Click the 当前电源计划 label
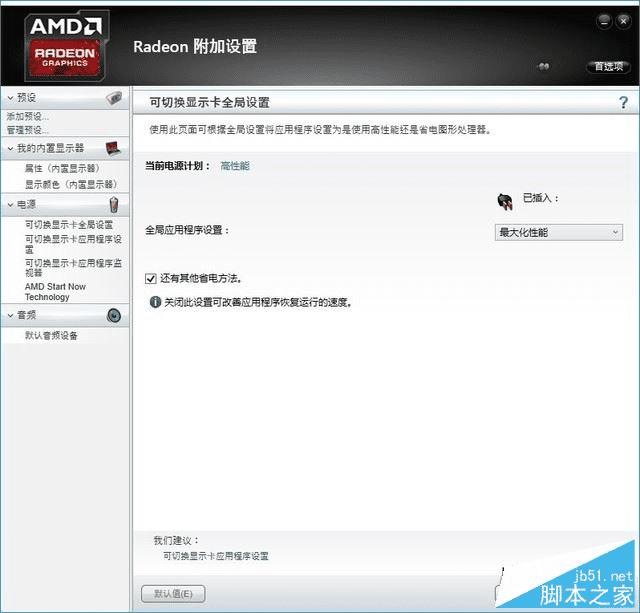 tap(178, 166)
